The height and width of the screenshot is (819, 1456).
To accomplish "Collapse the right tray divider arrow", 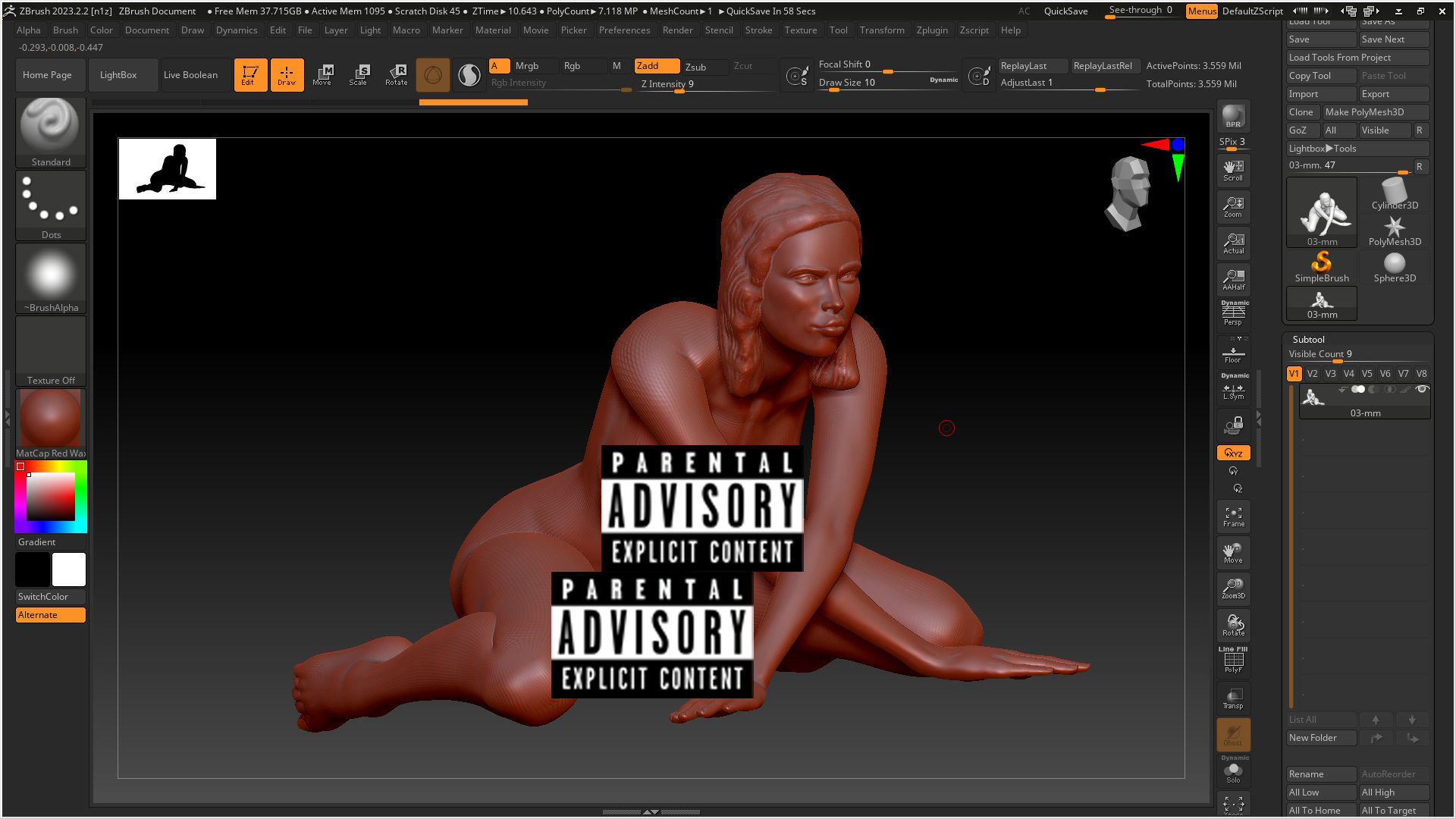I will [x=1258, y=417].
